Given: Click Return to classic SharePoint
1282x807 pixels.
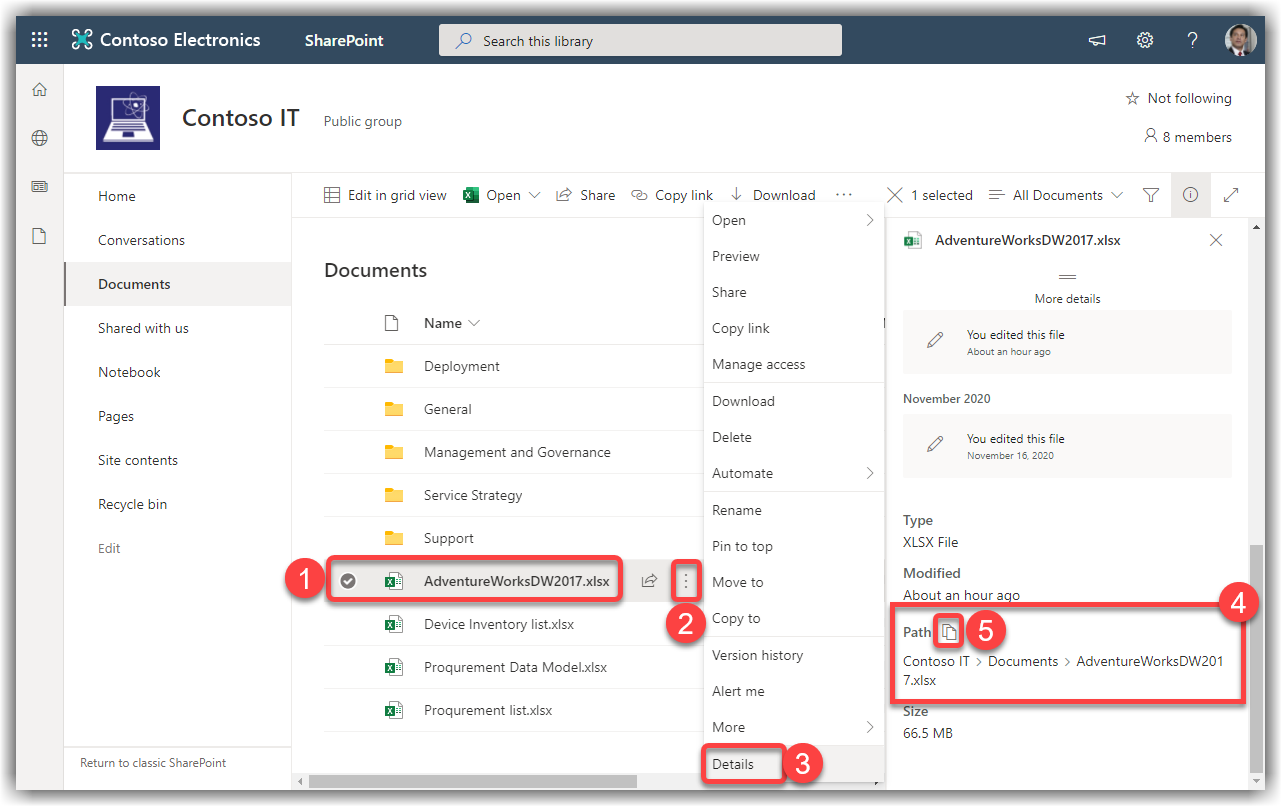Looking at the screenshot, I should 153,763.
